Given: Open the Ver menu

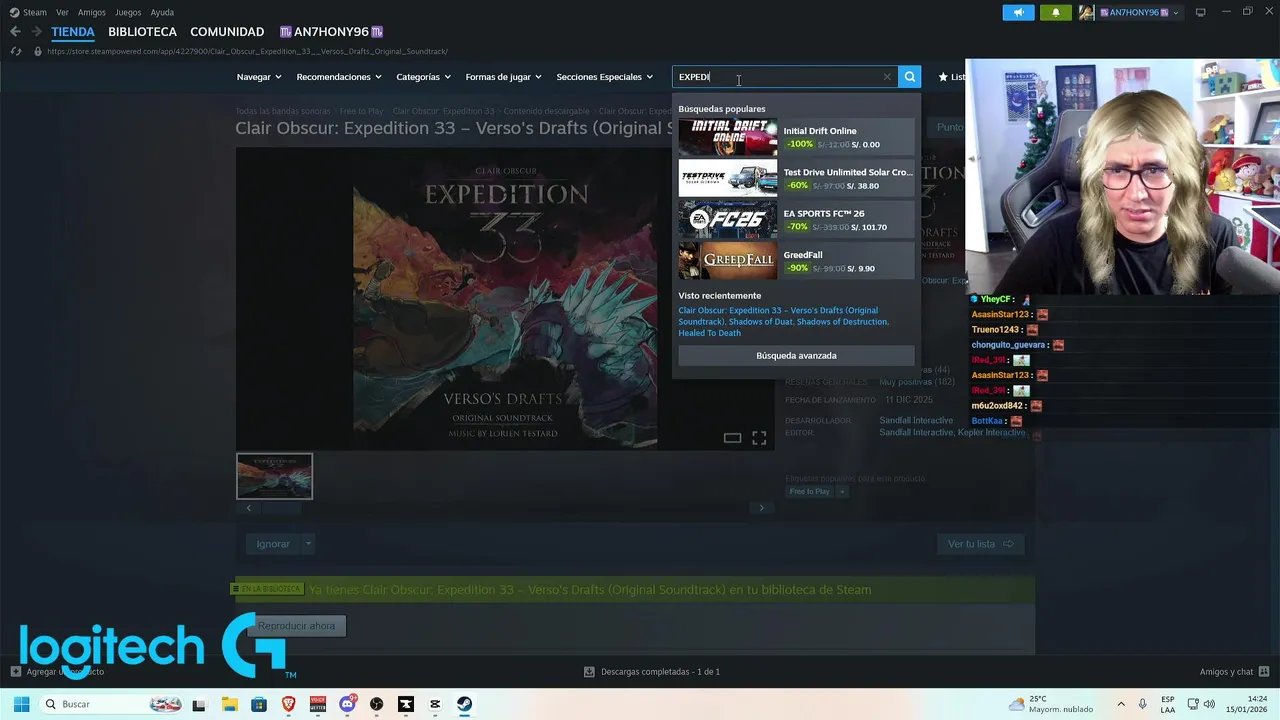Looking at the screenshot, I should 62,12.
